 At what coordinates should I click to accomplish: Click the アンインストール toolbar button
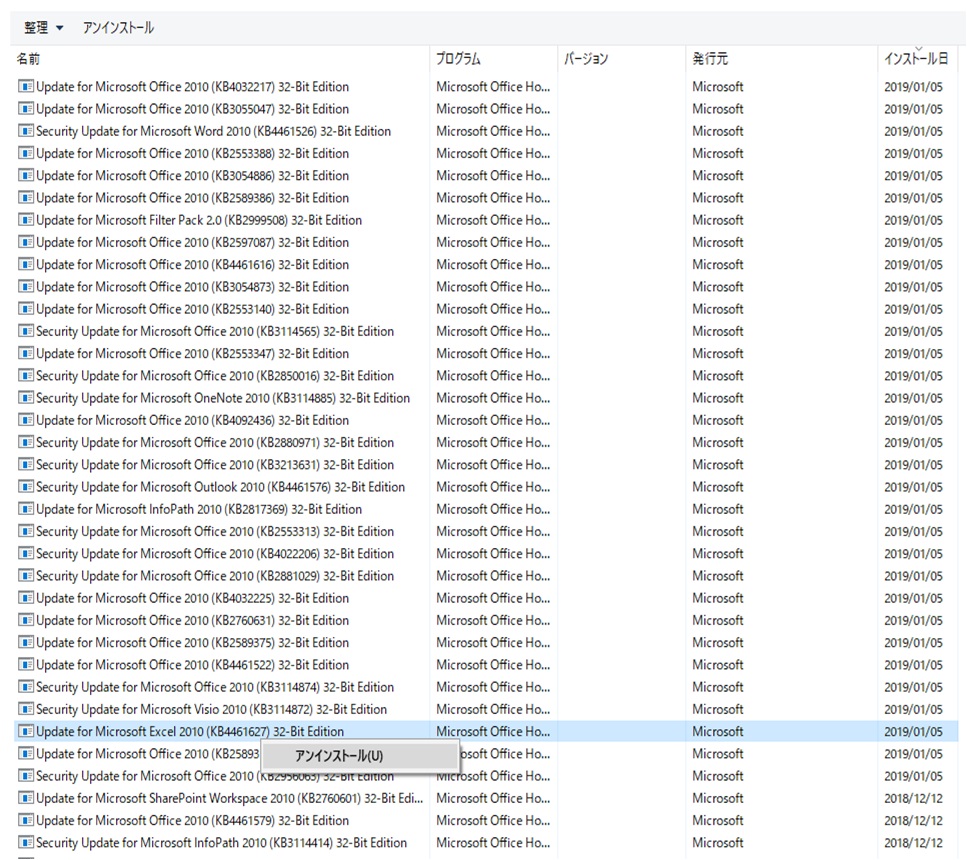pyautogui.click(x=118, y=28)
